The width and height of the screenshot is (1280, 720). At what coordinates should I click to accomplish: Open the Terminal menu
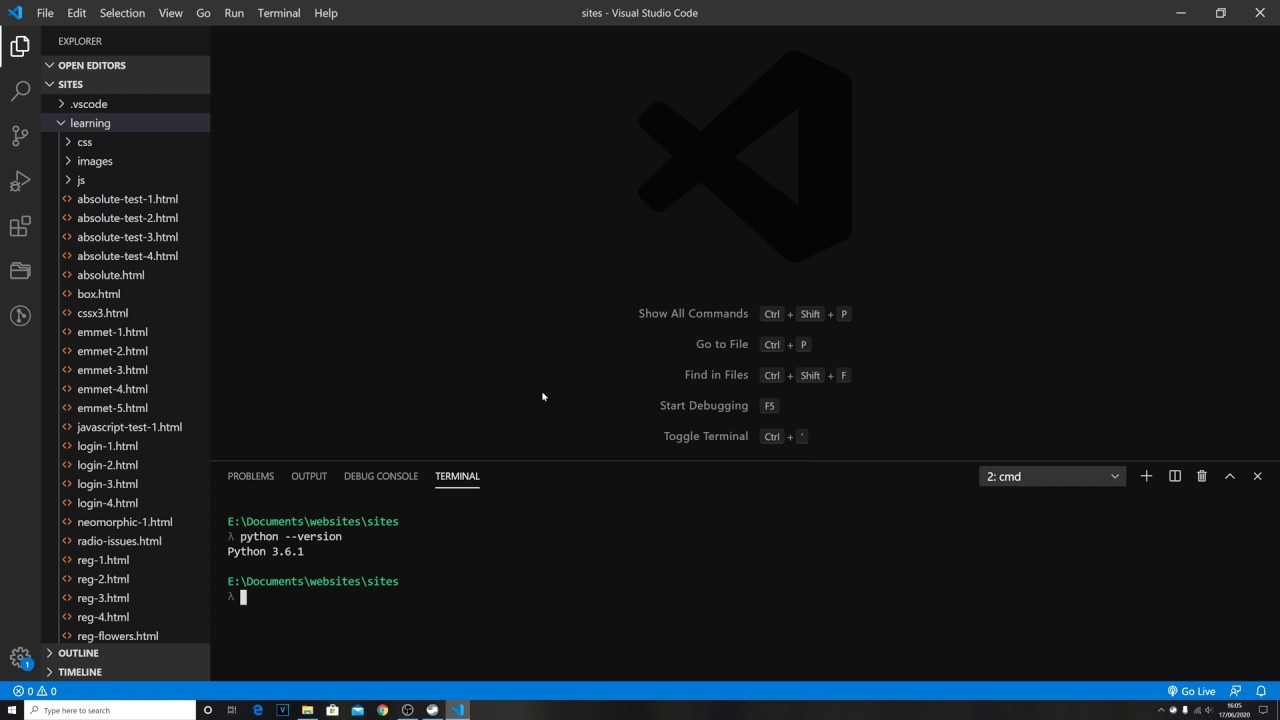pos(279,13)
